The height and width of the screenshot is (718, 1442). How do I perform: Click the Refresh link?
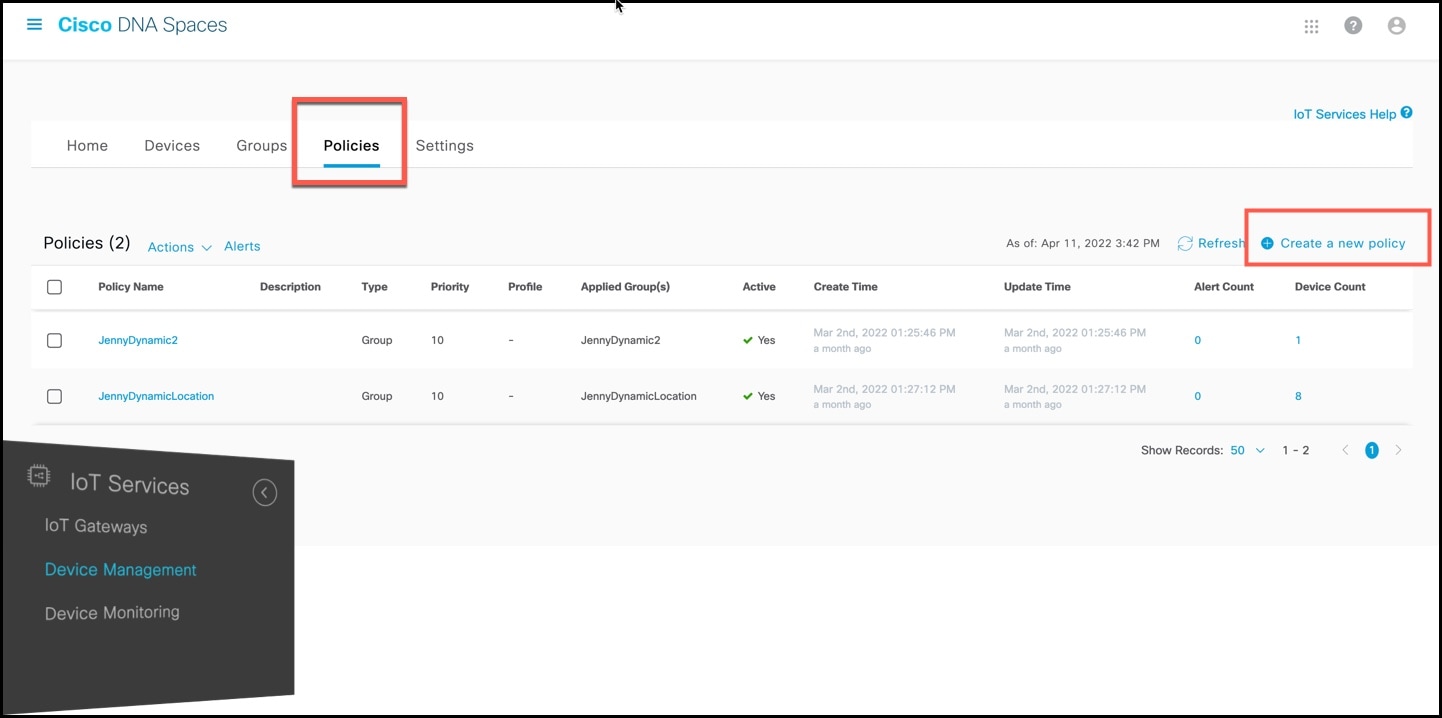tap(1221, 243)
